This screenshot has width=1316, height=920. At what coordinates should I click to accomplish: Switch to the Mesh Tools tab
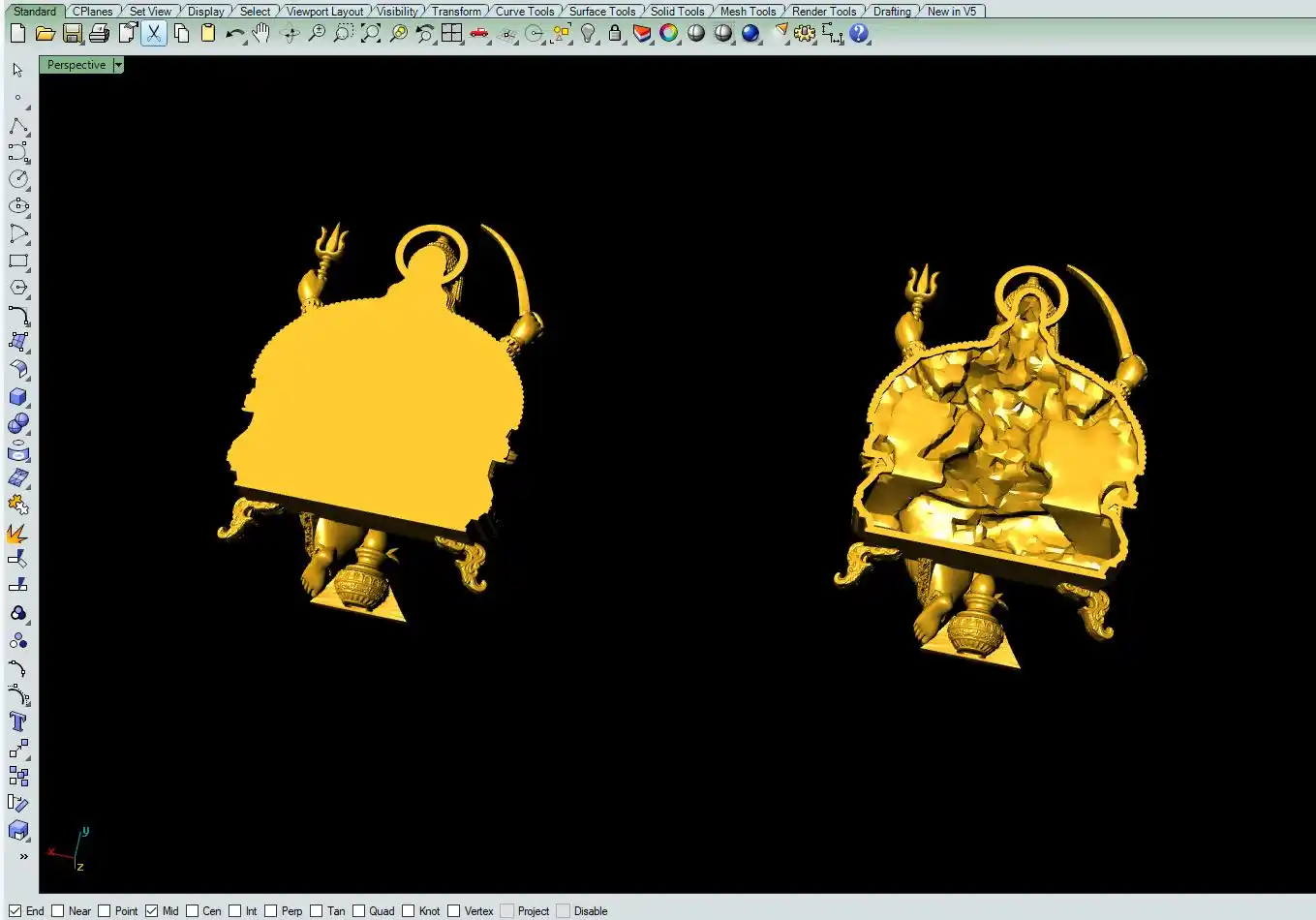point(748,12)
